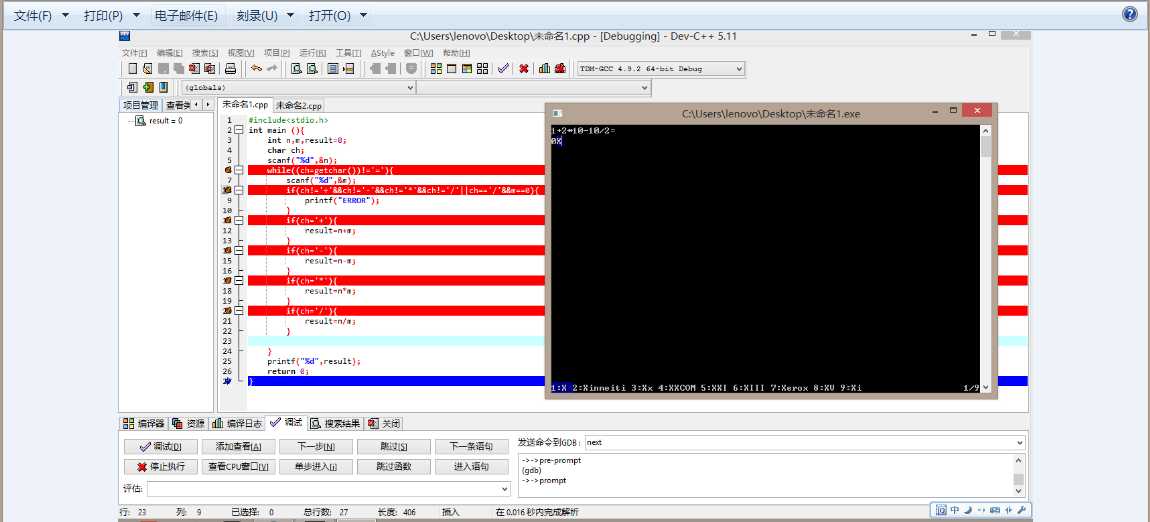Click the Open file icon in the toolbar
1150x522 pixels.
coord(147,68)
